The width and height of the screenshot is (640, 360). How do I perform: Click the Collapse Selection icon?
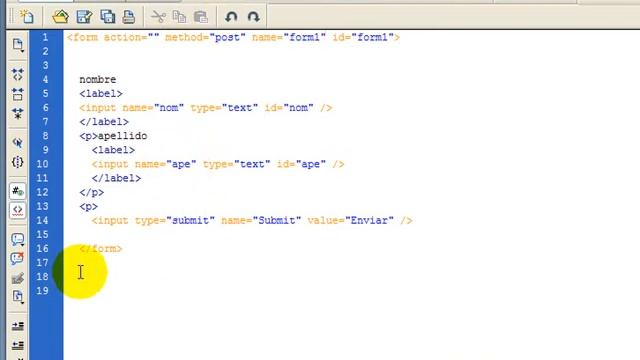18,94
